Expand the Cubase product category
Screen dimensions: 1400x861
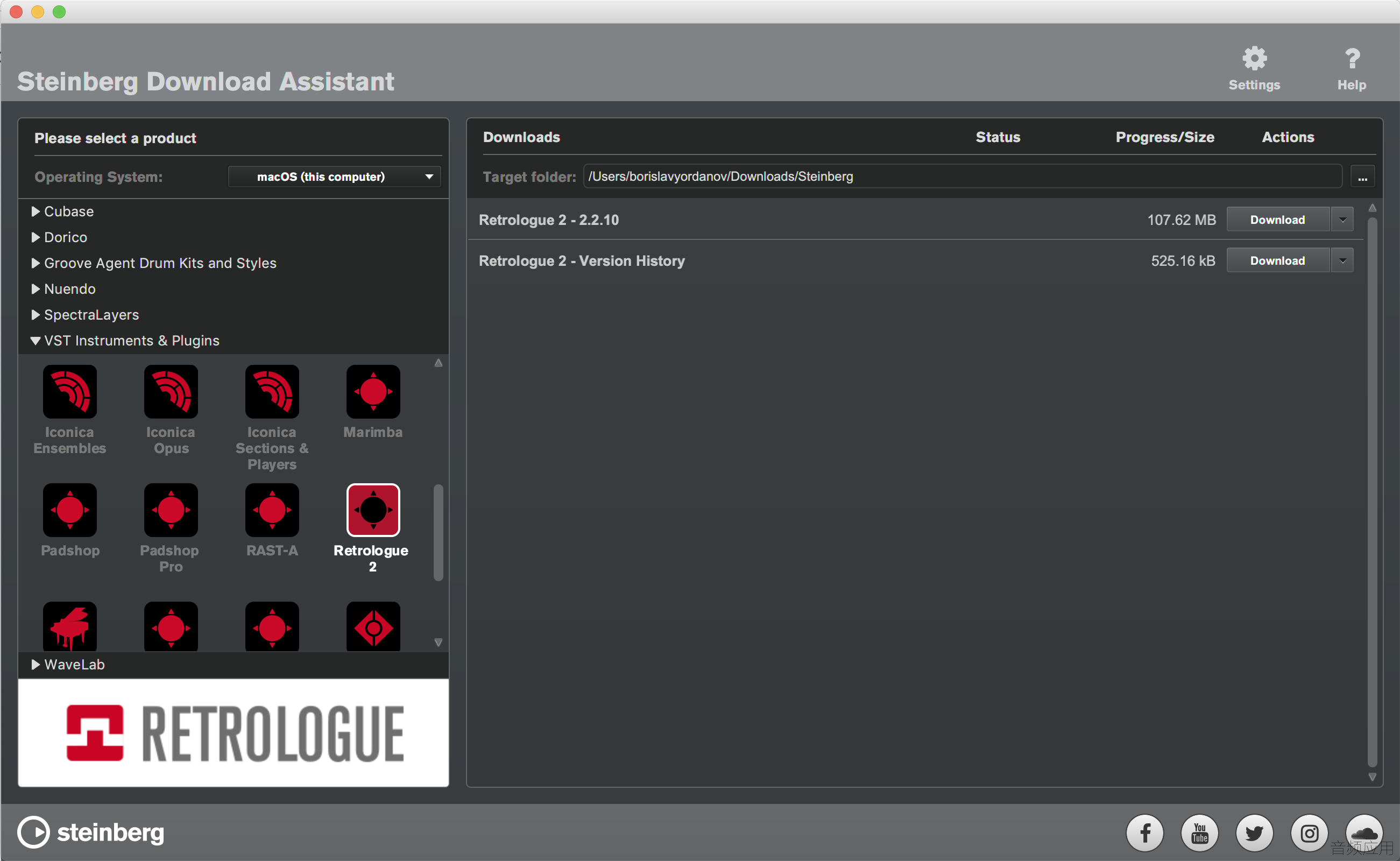(36, 212)
